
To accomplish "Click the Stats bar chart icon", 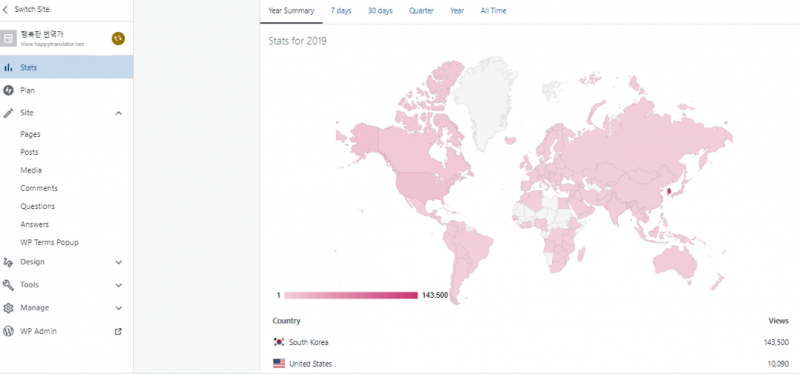I will click(8, 67).
